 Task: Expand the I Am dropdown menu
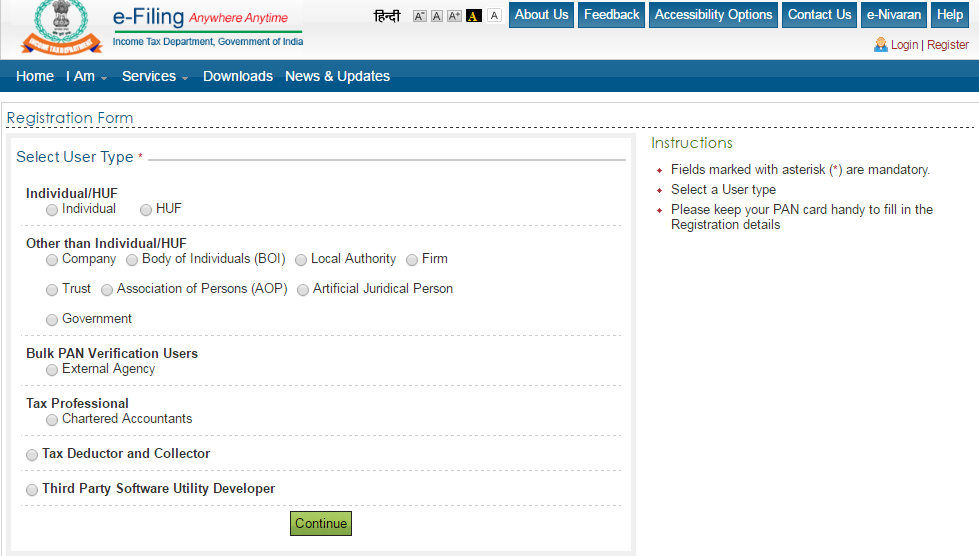(86, 76)
